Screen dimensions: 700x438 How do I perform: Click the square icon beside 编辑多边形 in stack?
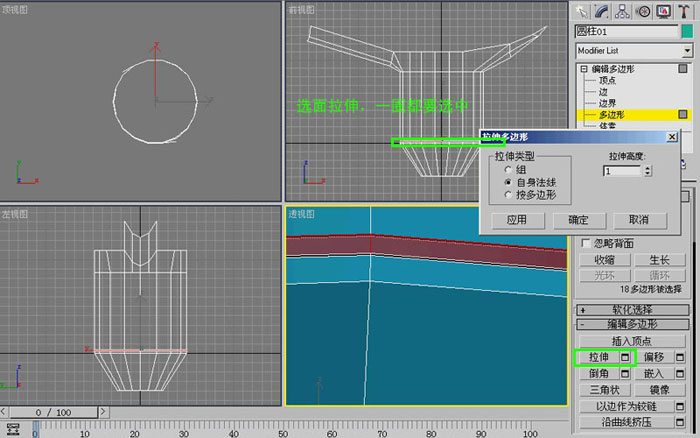click(683, 68)
